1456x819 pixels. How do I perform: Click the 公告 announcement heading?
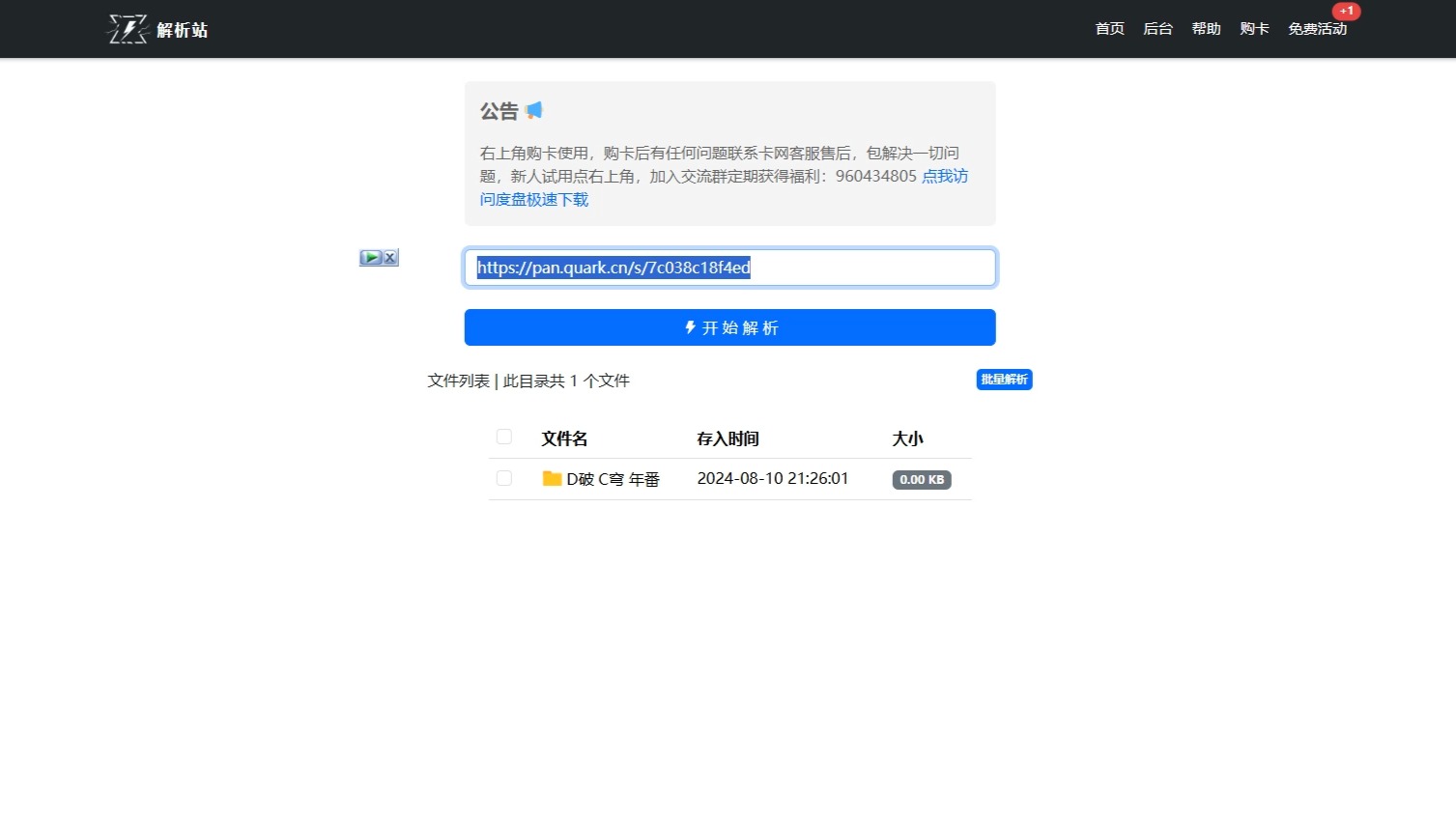click(500, 111)
